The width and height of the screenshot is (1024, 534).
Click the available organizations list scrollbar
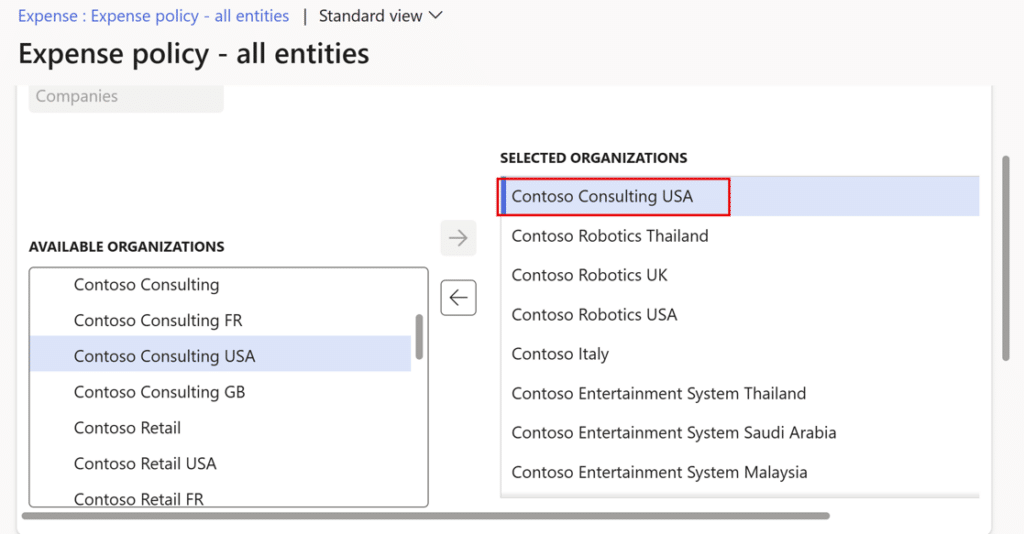coord(419,337)
